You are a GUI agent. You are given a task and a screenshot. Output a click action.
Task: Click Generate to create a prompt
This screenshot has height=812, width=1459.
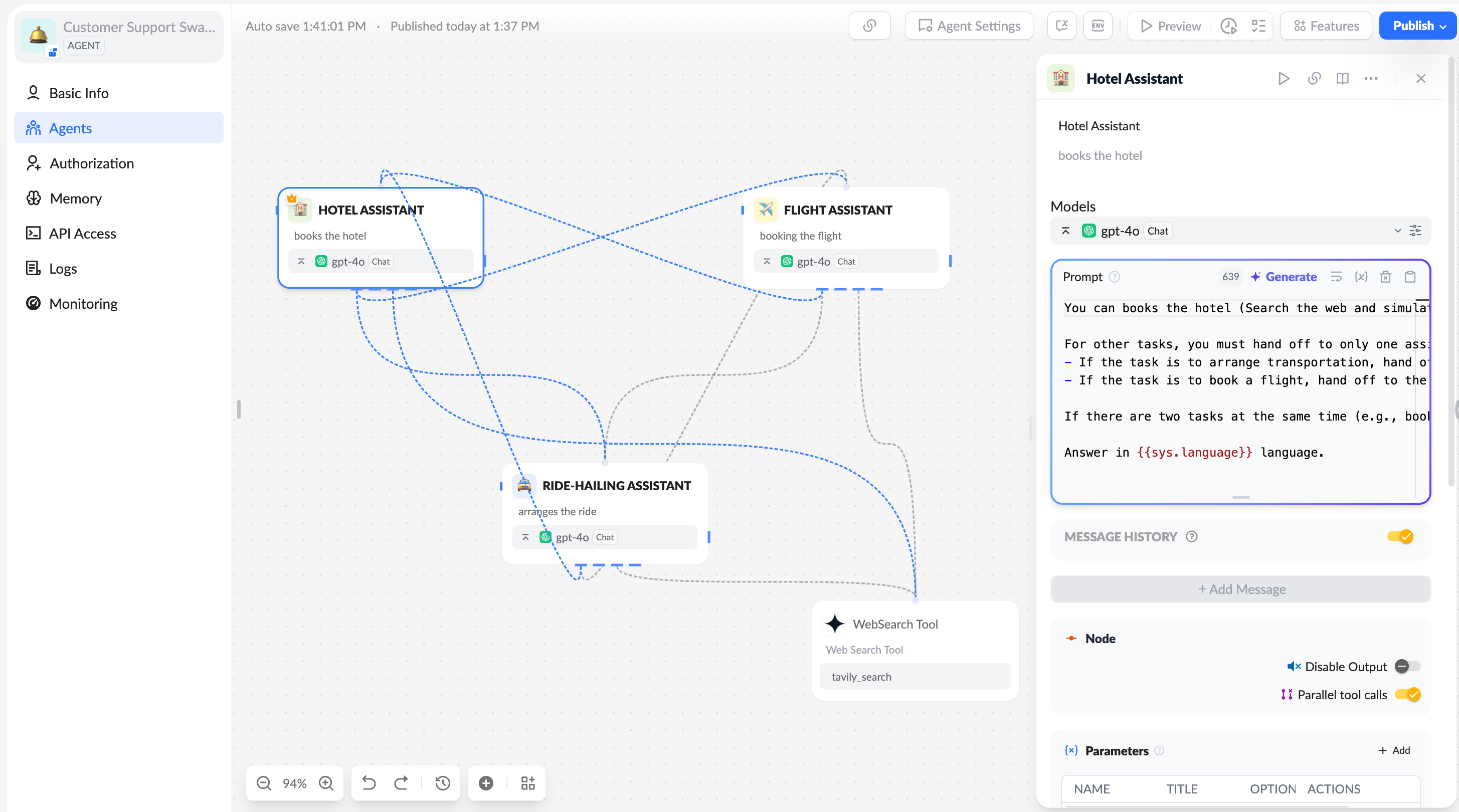pos(1284,277)
